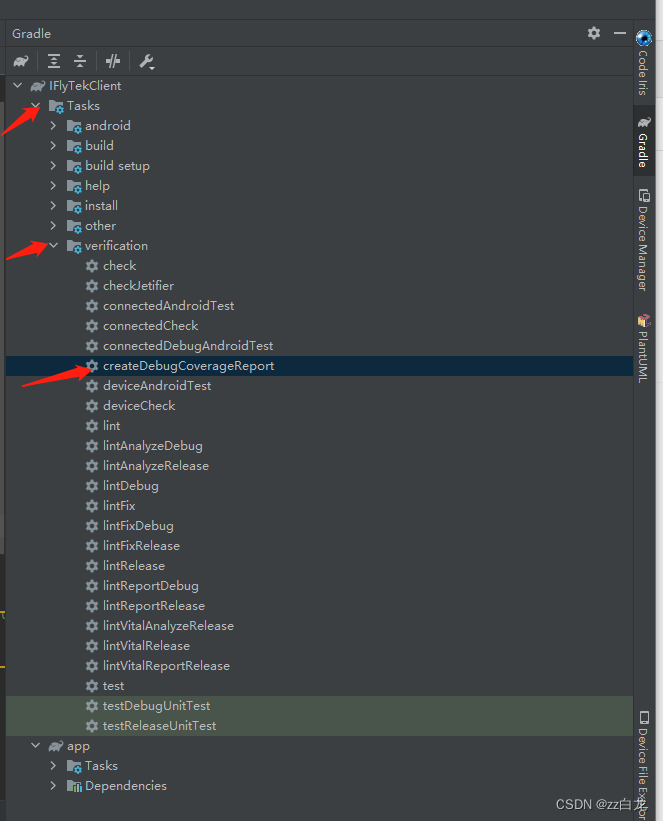This screenshot has width=663, height=821.
Task: Expand all nodes in Gradle tree
Action: click(53, 61)
